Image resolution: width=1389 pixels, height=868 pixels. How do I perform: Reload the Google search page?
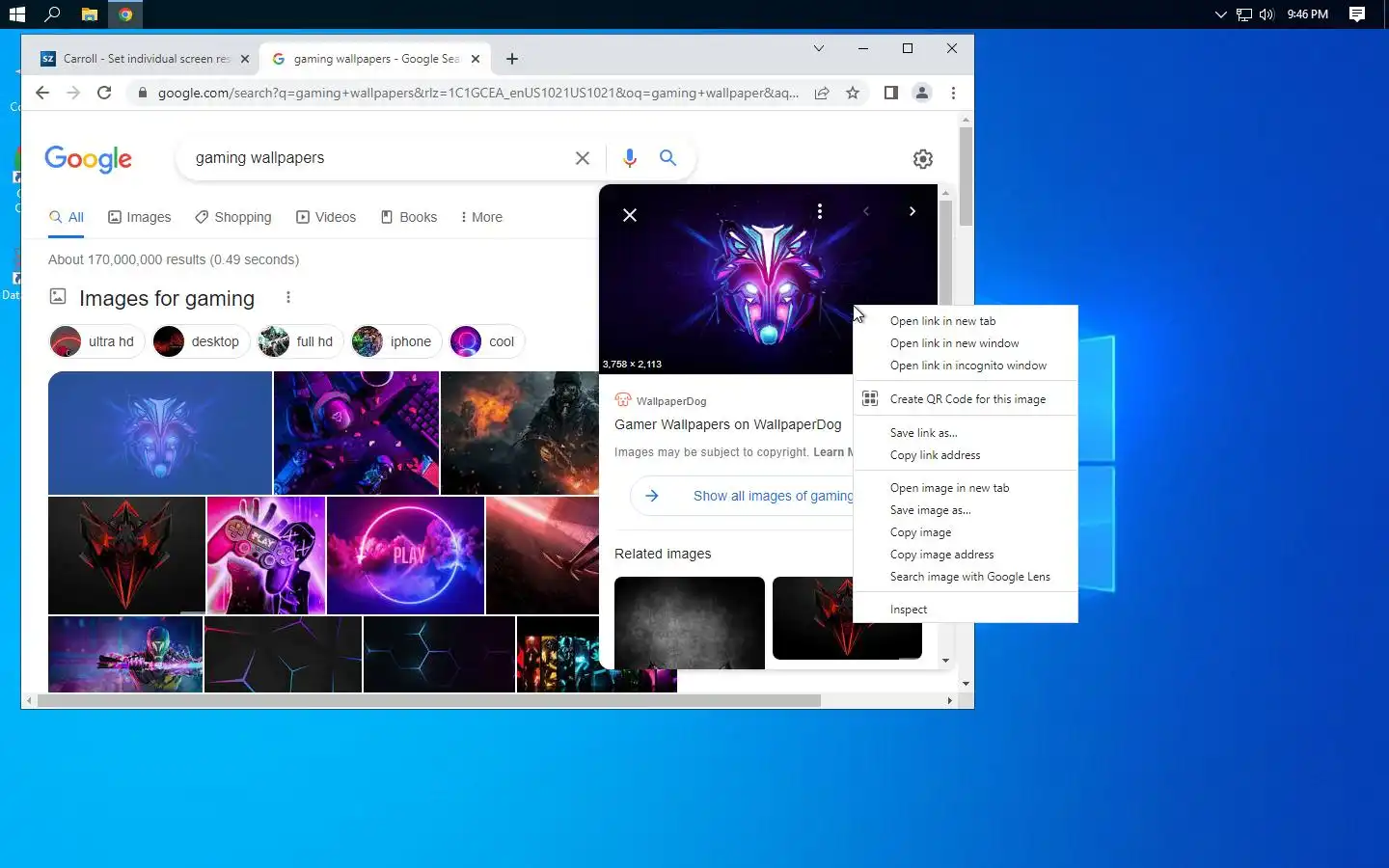click(104, 93)
